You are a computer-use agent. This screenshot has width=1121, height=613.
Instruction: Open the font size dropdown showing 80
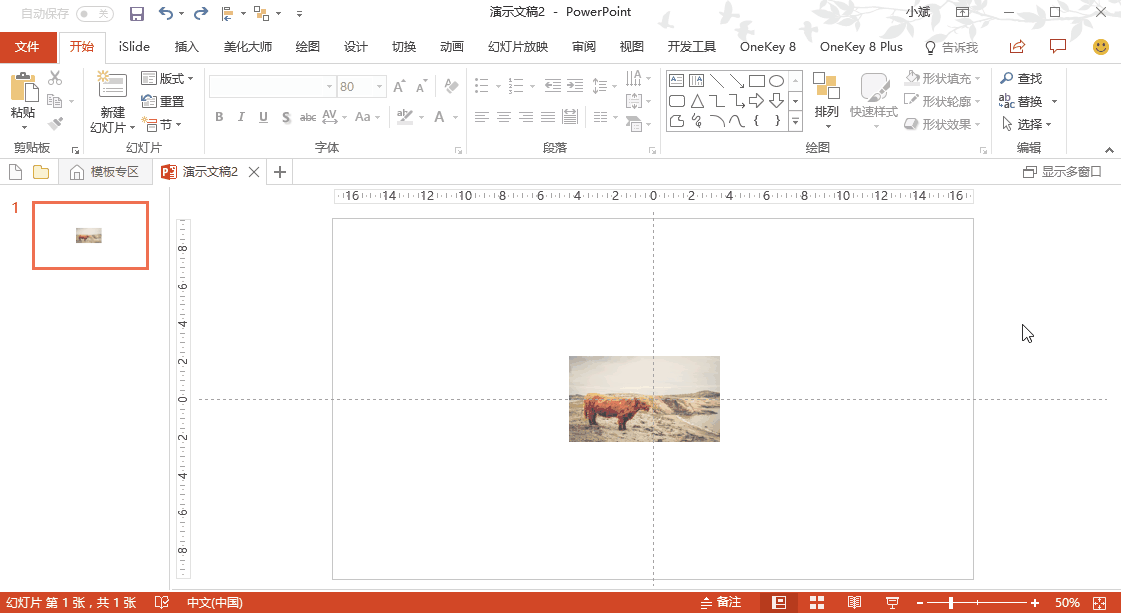379,87
